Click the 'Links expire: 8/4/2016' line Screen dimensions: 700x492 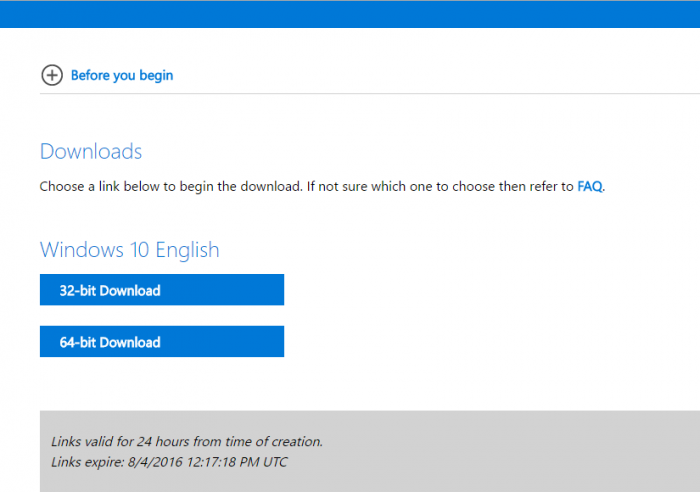click(169, 462)
